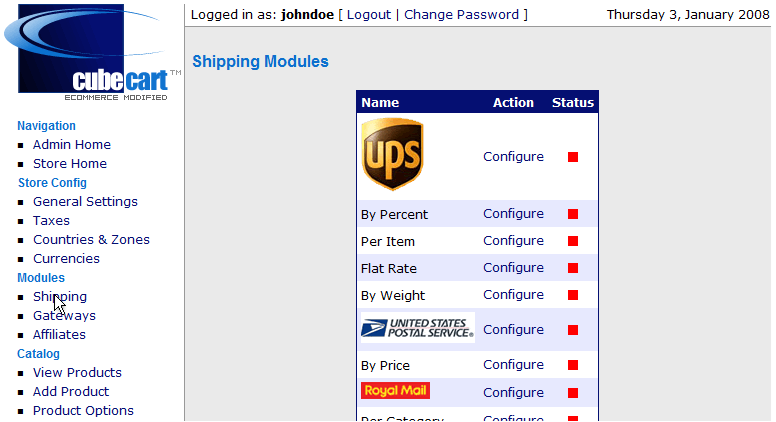
Task: Click the United States Postal Service logo
Action: tap(418, 328)
